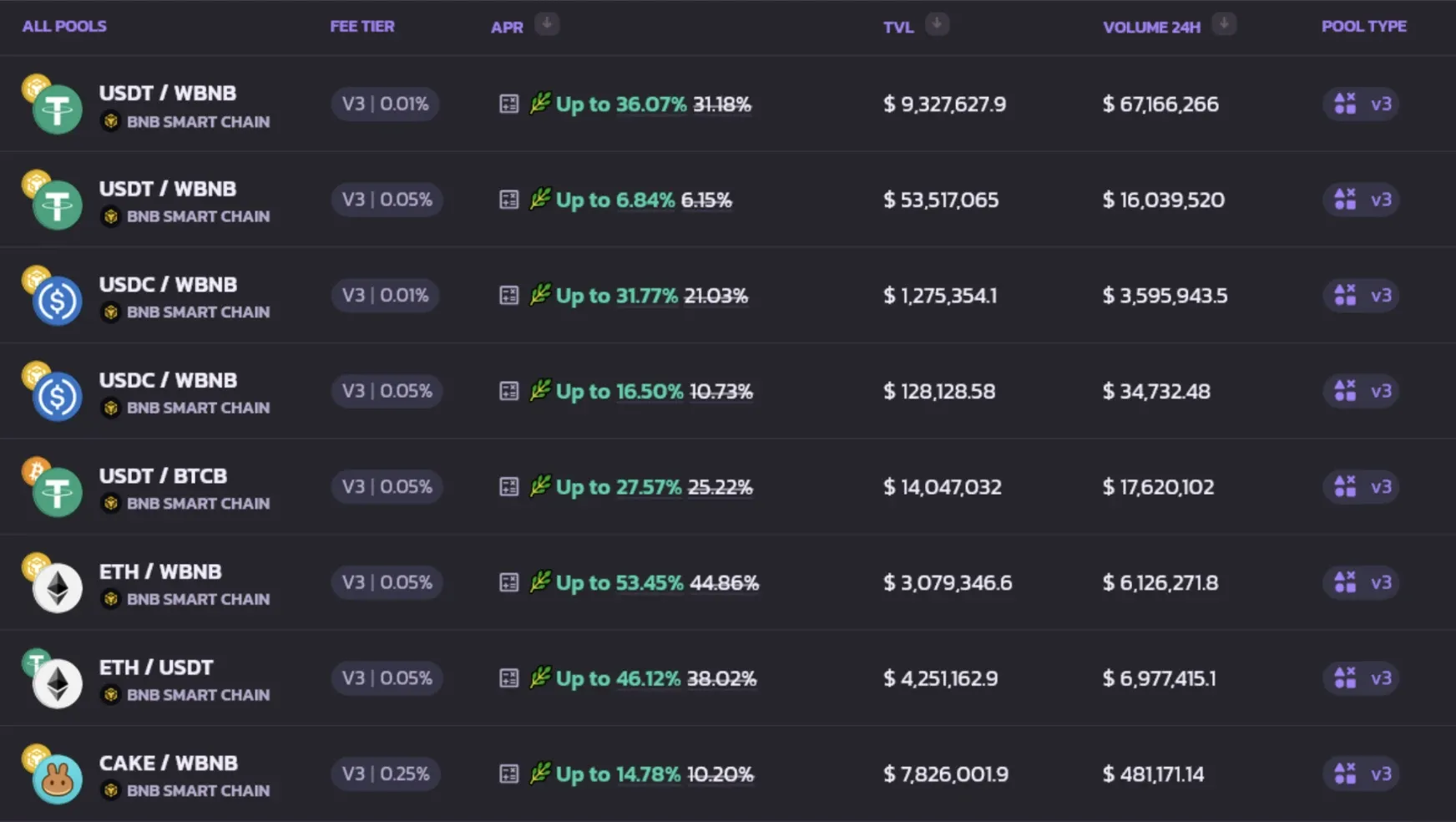Click the v3 pool type badge for ETH / WBNB
Screen dimensions: 1456x822
tap(1362, 583)
